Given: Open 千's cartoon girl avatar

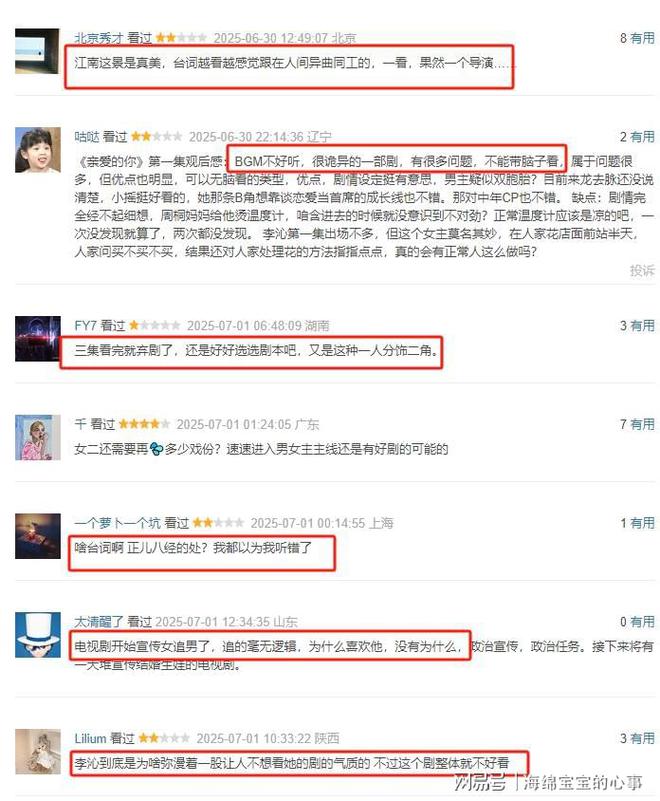Looking at the screenshot, I should point(37,438).
